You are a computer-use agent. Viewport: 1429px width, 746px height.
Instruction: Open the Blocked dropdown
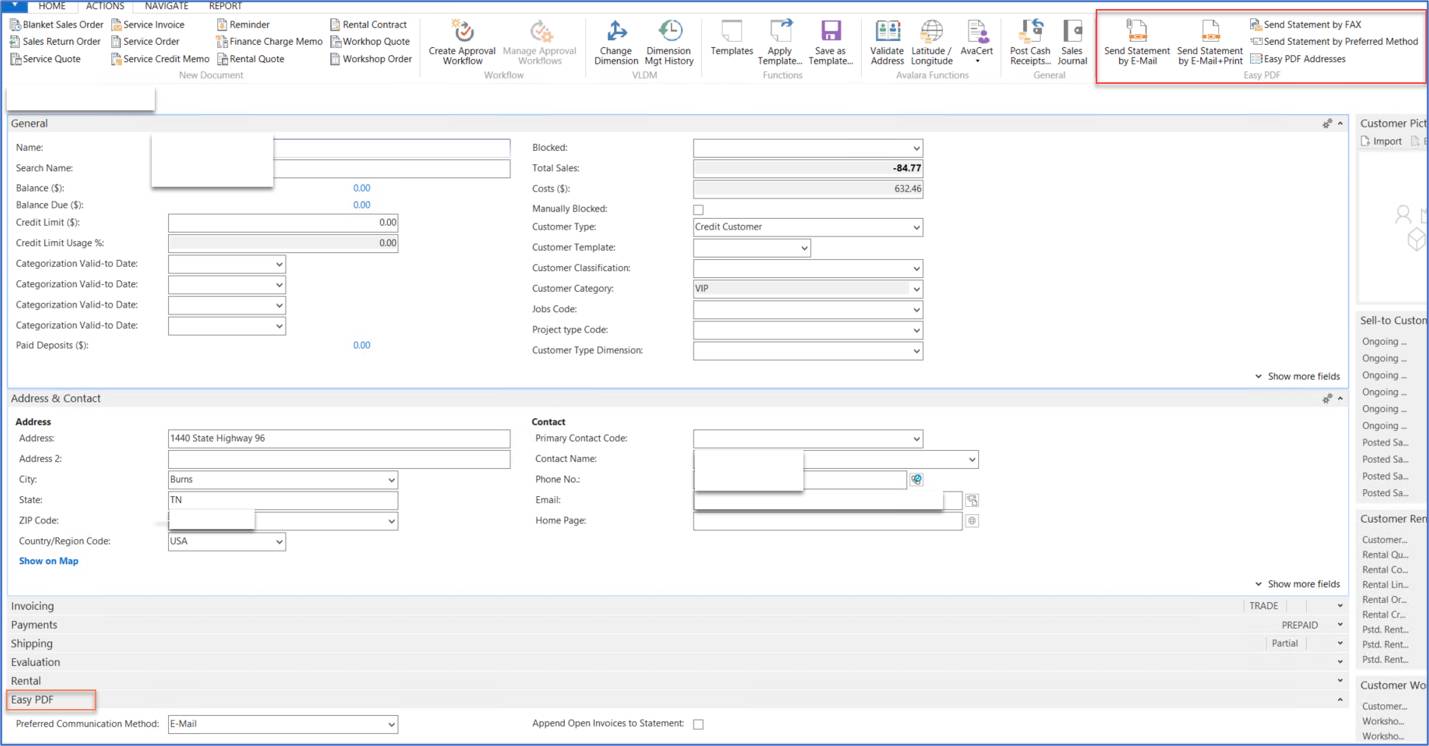point(916,148)
